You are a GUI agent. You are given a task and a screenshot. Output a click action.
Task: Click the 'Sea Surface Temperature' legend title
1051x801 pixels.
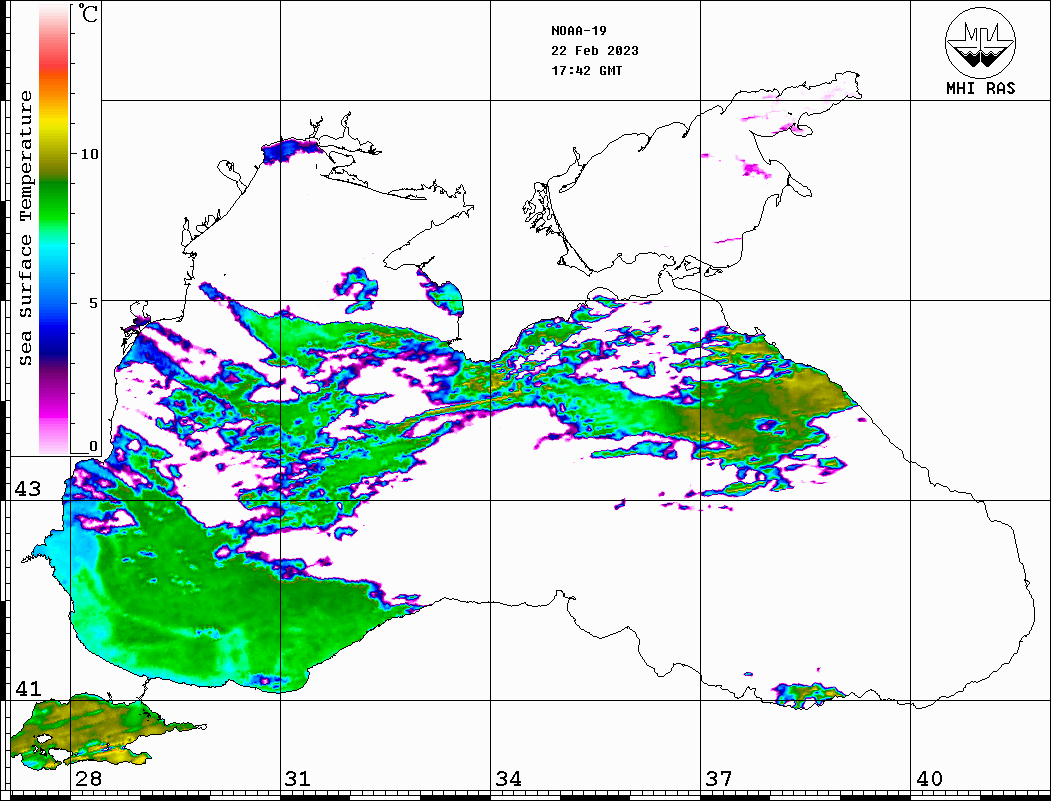[x=25, y=228]
